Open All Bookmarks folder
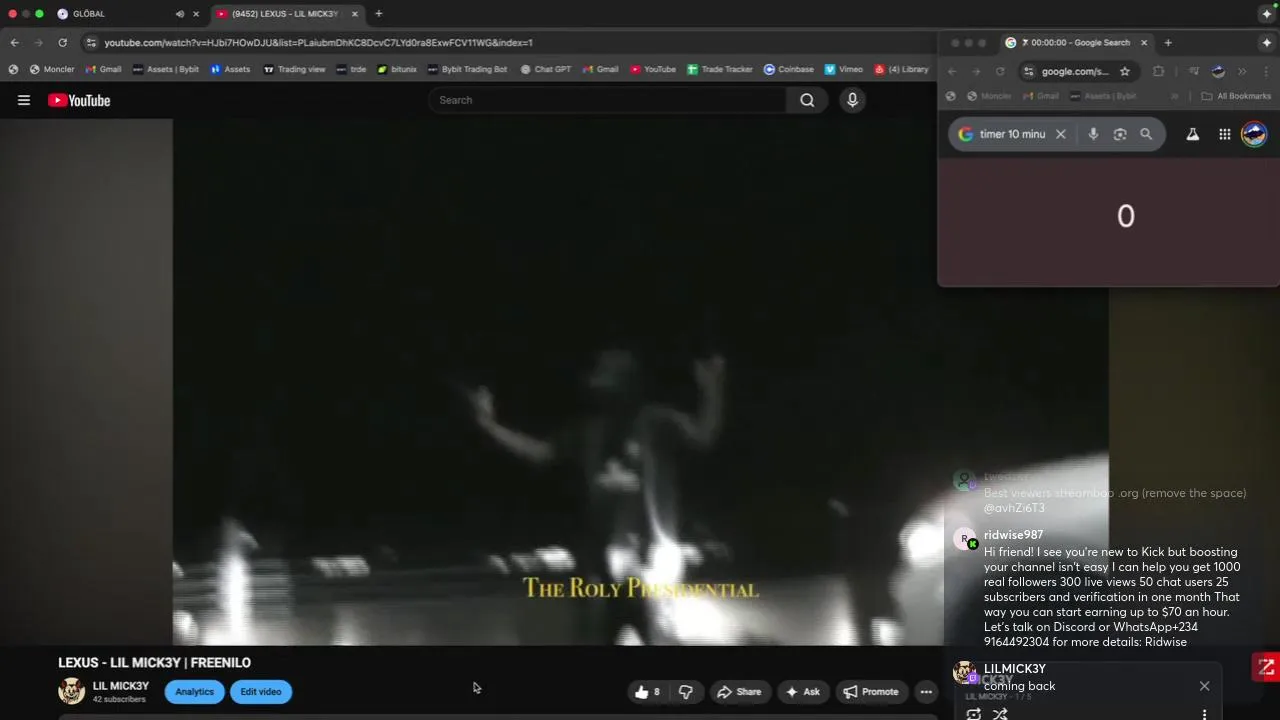Image resolution: width=1280 pixels, height=720 pixels. click(1236, 96)
